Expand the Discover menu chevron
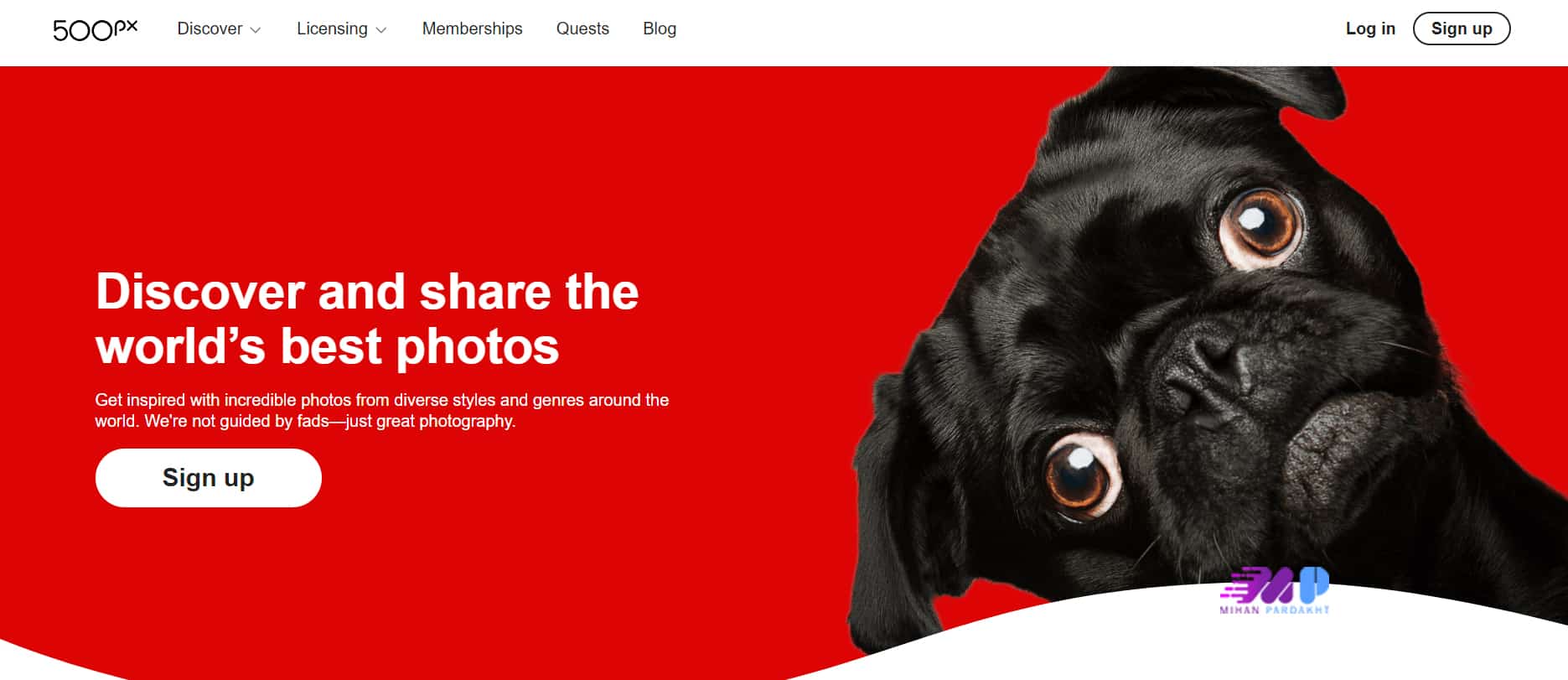 point(256,30)
